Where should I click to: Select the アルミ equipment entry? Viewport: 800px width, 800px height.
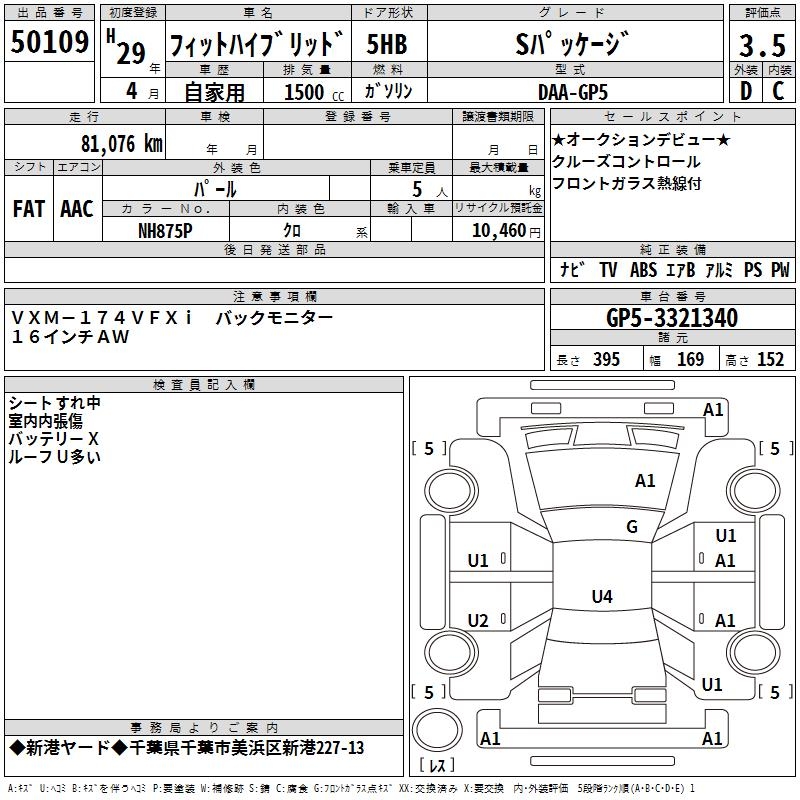click(x=719, y=269)
